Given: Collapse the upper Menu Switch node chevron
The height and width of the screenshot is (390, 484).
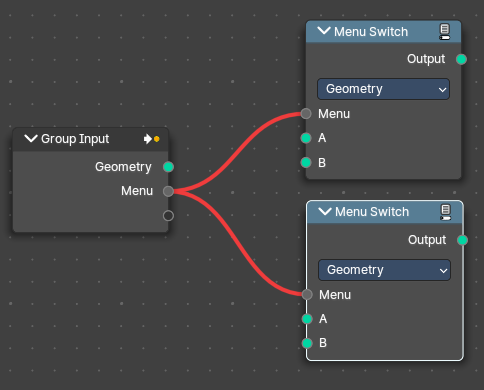Looking at the screenshot, I should 324,31.
